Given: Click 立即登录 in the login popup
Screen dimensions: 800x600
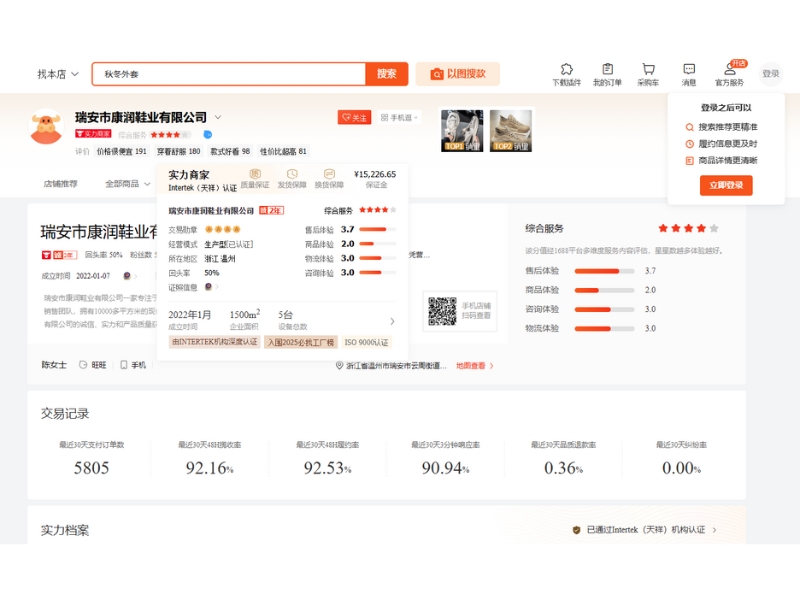Looking at the screenshot, I should pyautogui.click(x=725, y=185).
